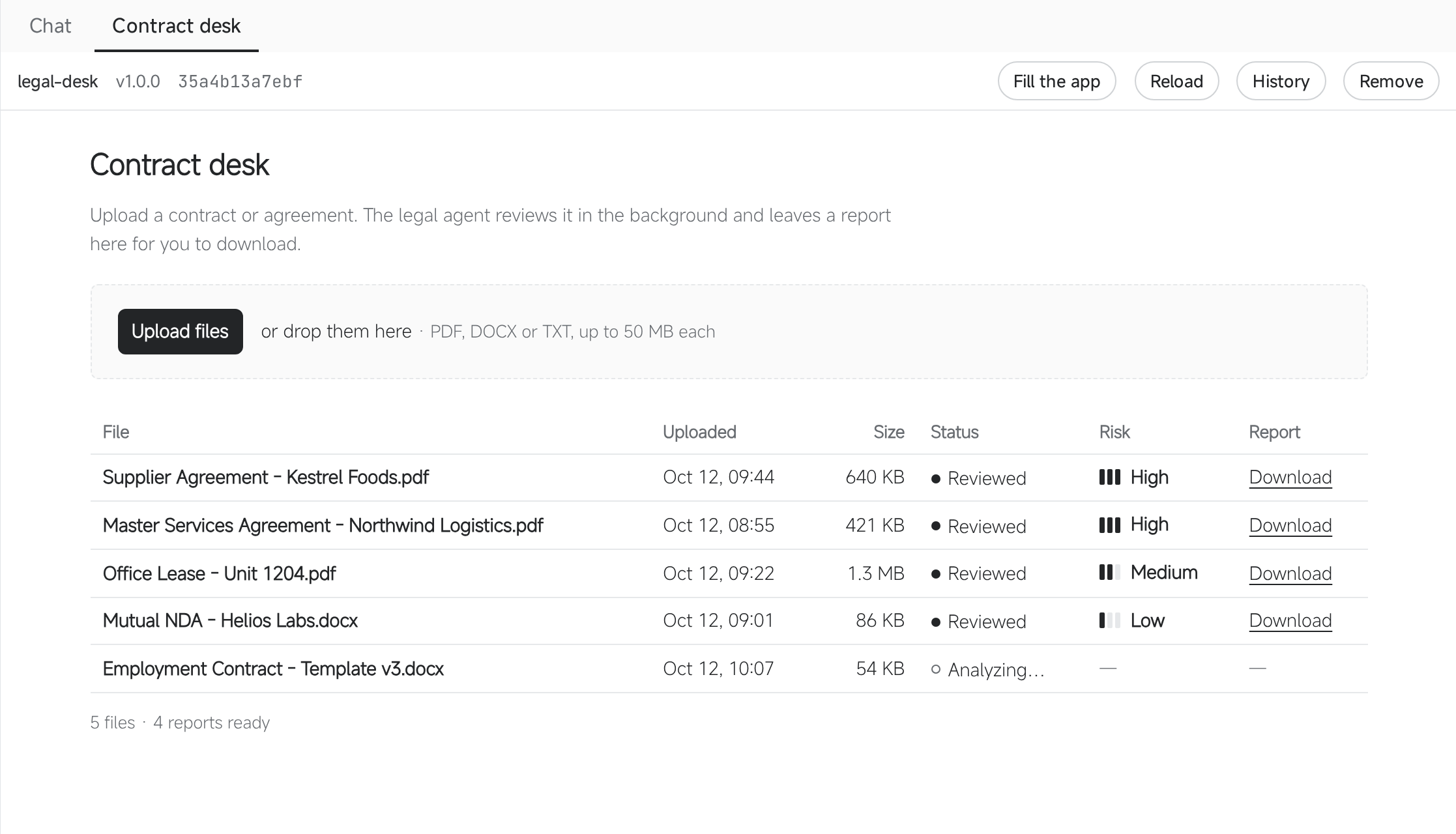Select file Employment Contract – Template v3.docx
The width and height of the screenshot is (1456, 834).
click(x=273, y=669)
